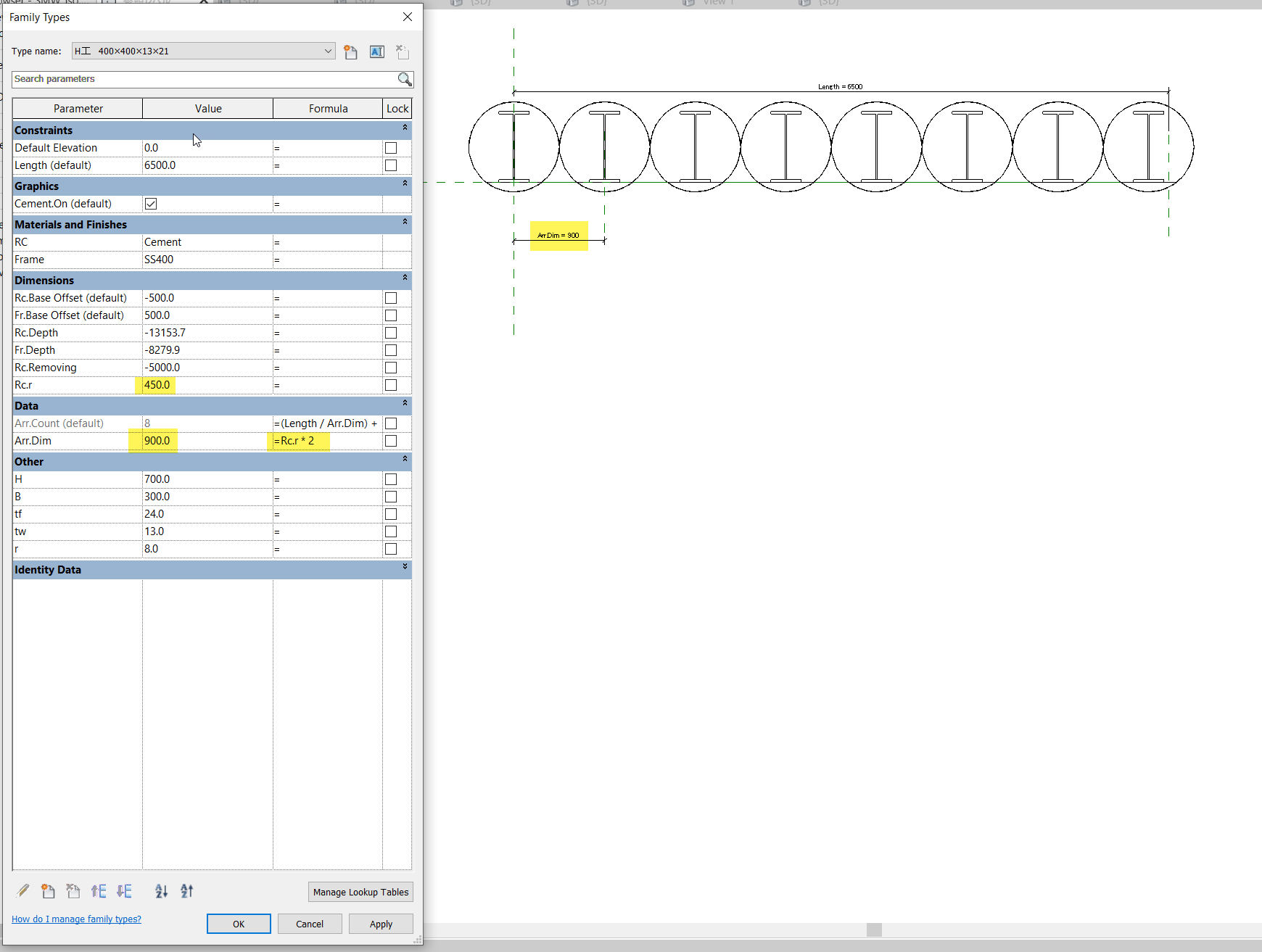Create a new family type
1262x952 pixels.
[351, 51]
